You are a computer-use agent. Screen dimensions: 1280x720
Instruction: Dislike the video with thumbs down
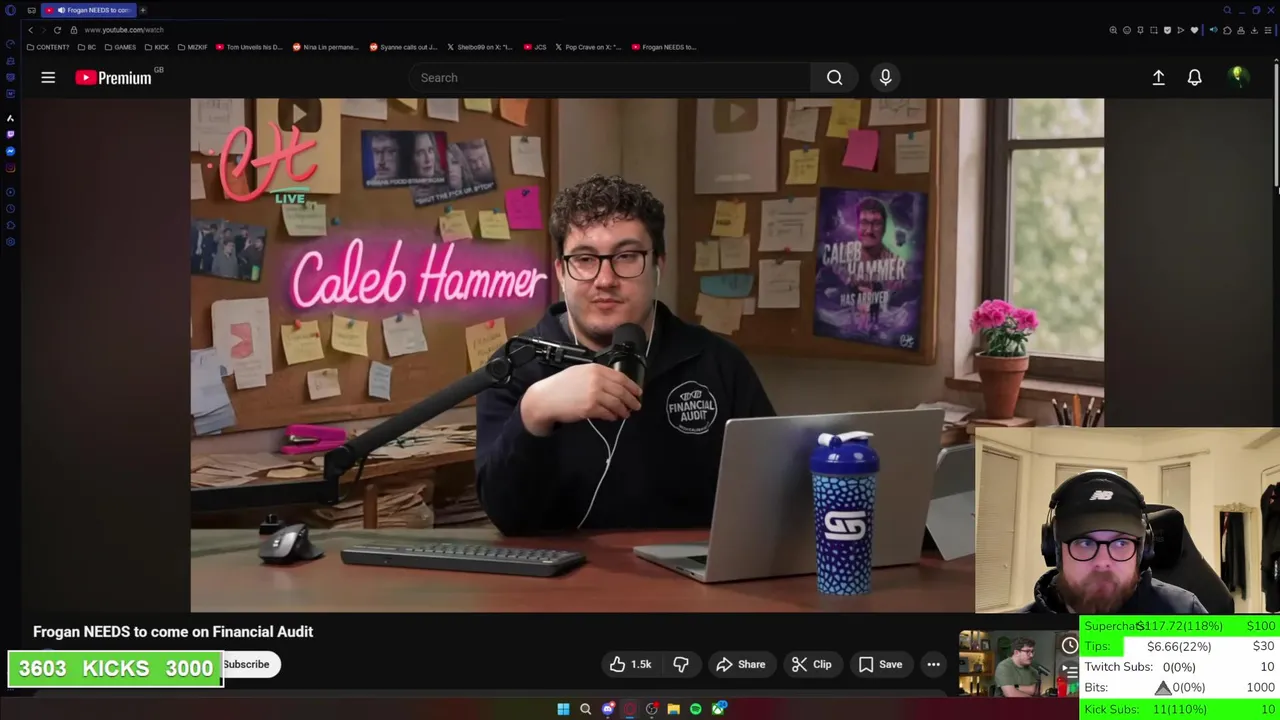click(681, 664)
